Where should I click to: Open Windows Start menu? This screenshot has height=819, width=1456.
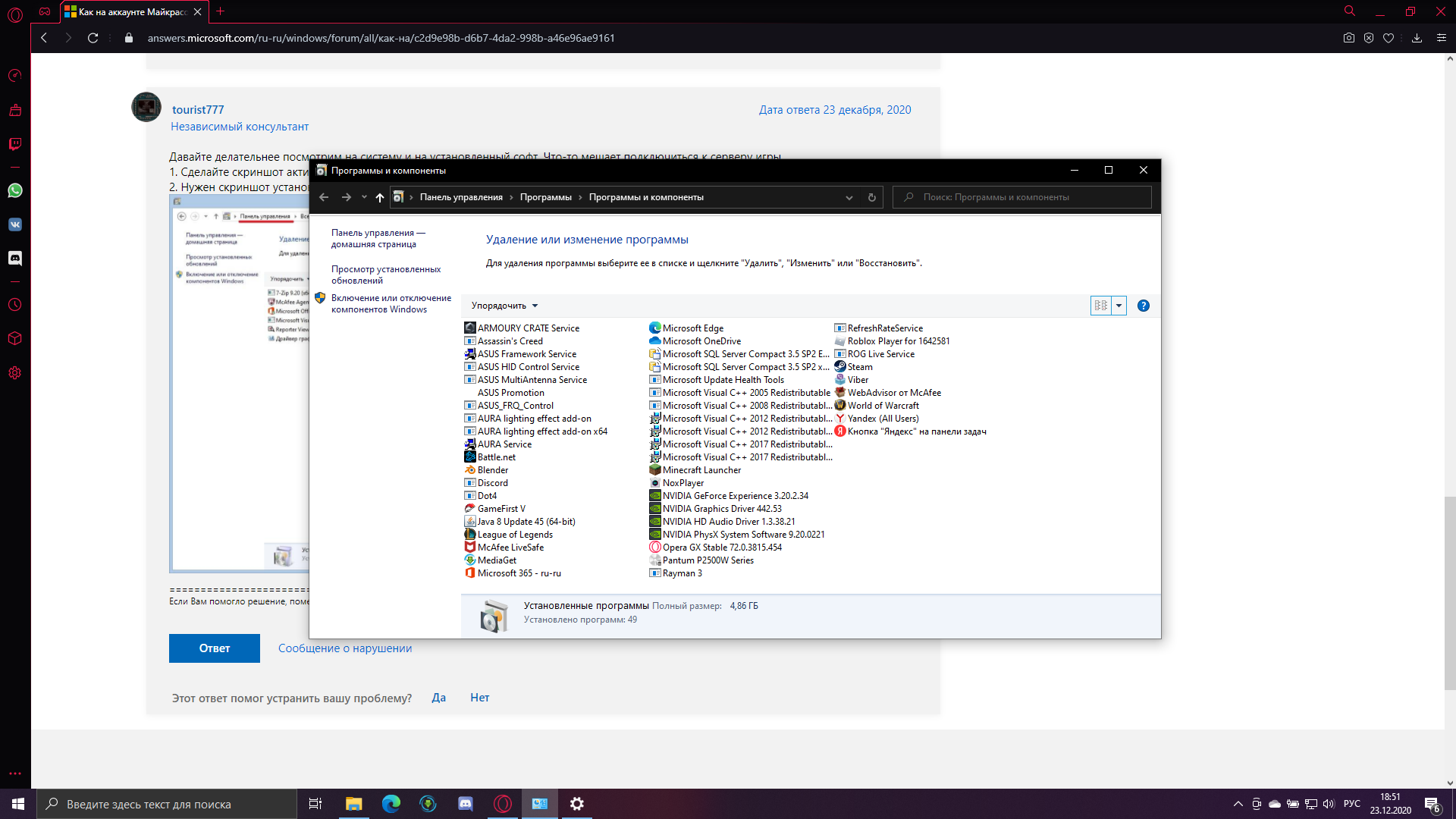tap(18, 804)
